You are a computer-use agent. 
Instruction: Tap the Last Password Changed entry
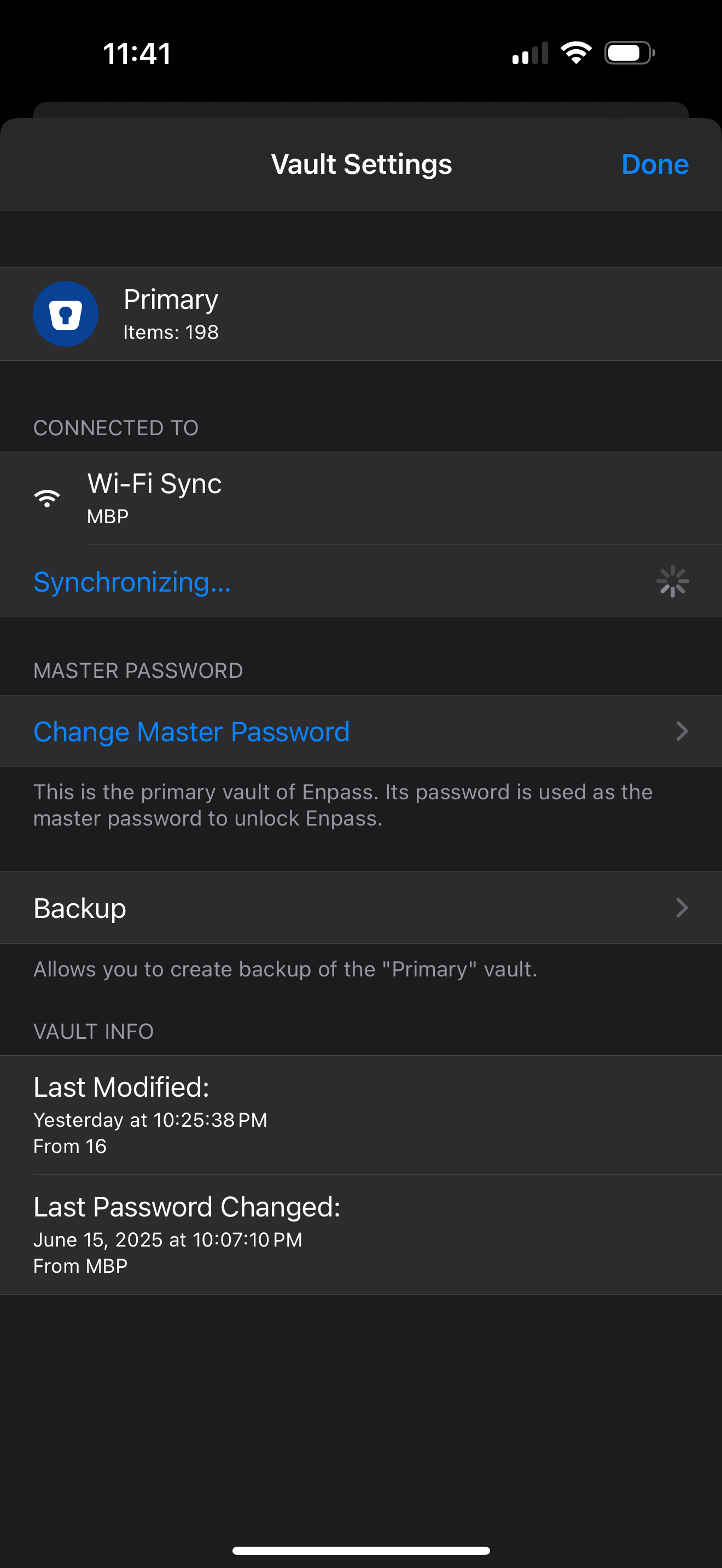[x=361, y=1234]
